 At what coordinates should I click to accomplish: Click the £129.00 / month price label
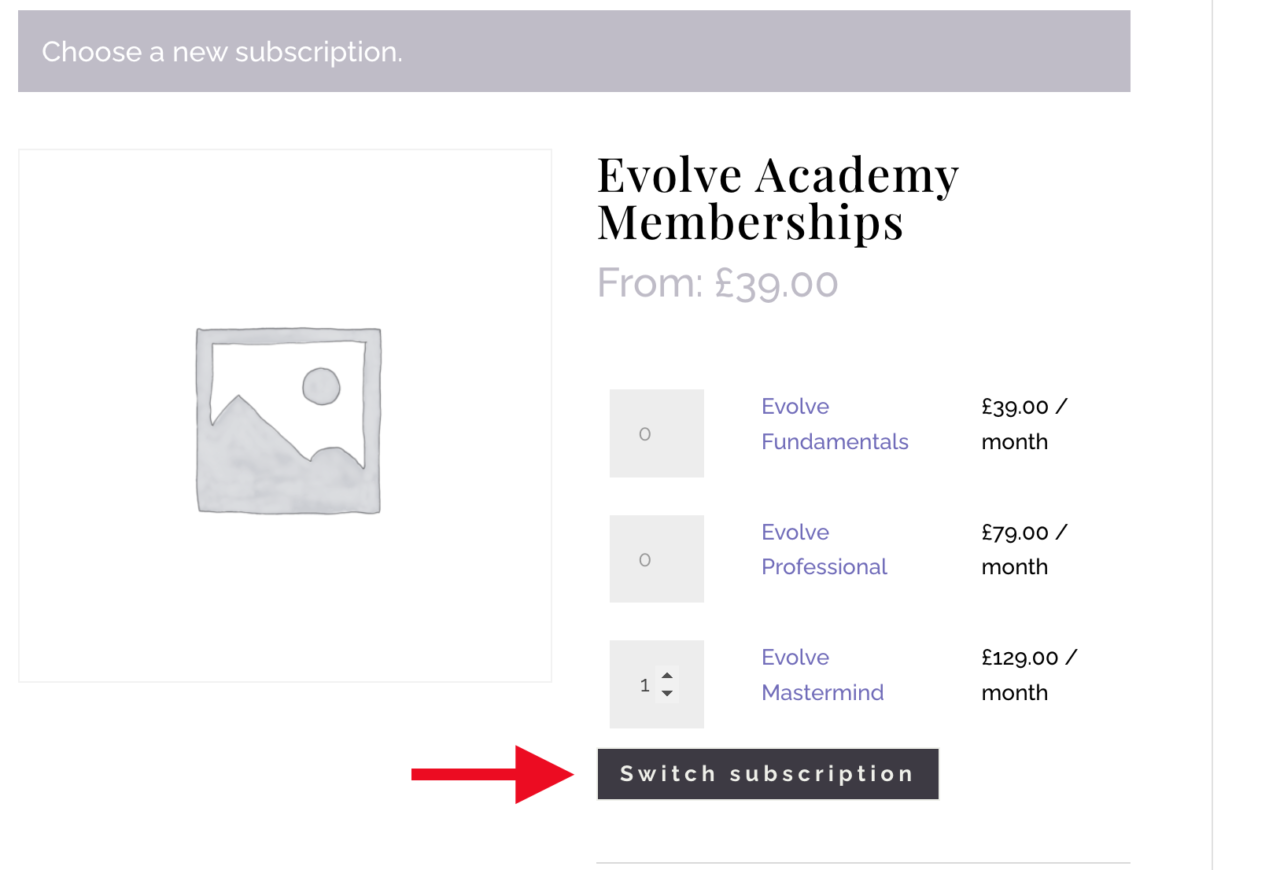tap(1028, 674)
